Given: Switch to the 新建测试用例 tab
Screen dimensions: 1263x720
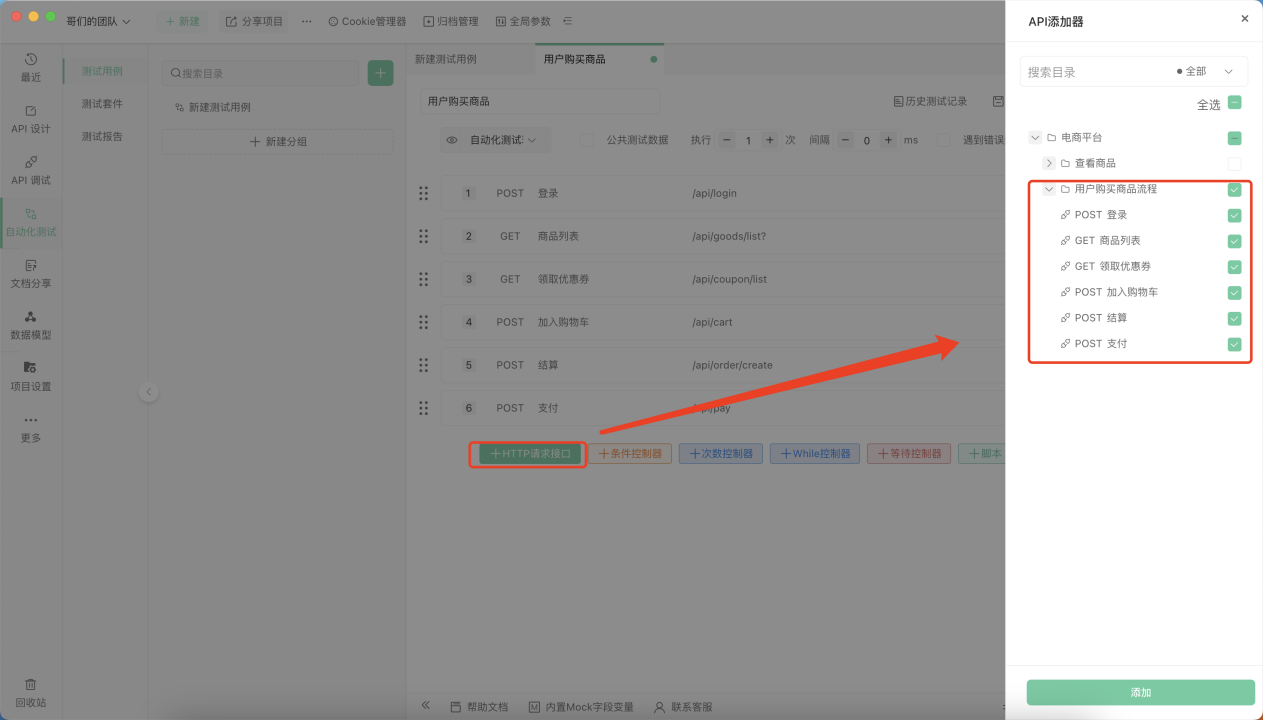Looking at the screenshot, I should [x=446, y=59].
